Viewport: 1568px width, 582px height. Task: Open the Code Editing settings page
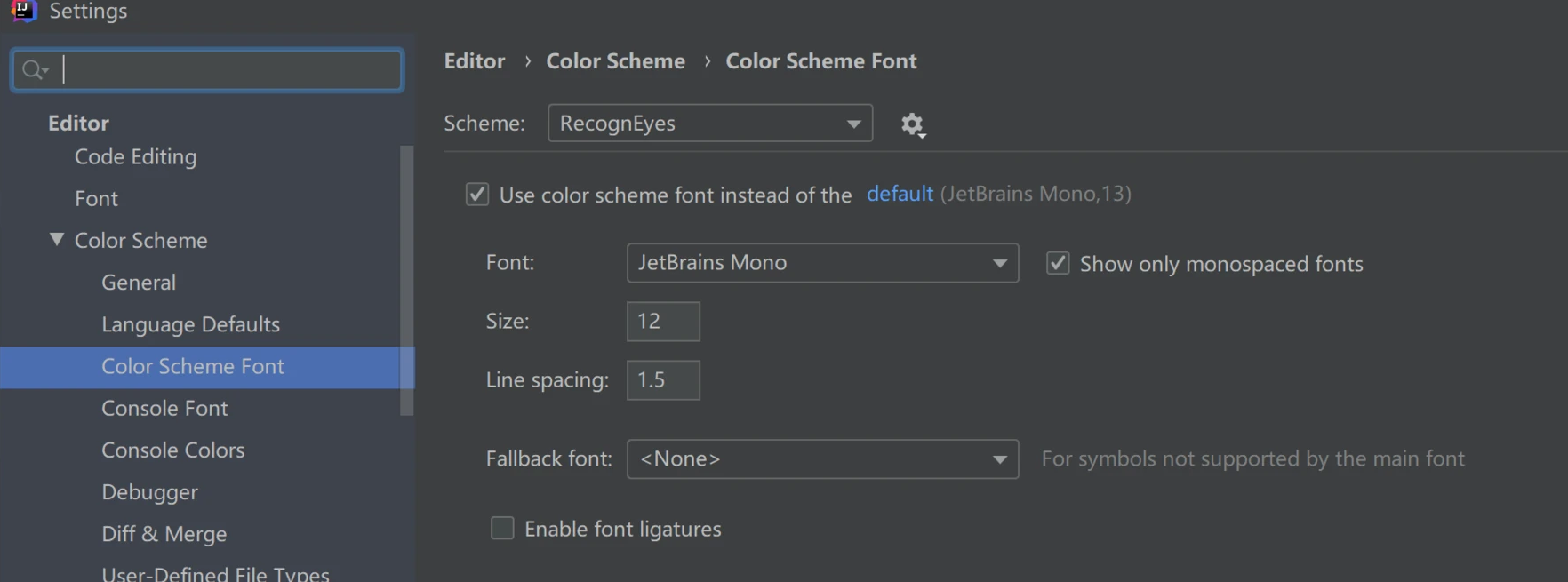pos(135,156)
